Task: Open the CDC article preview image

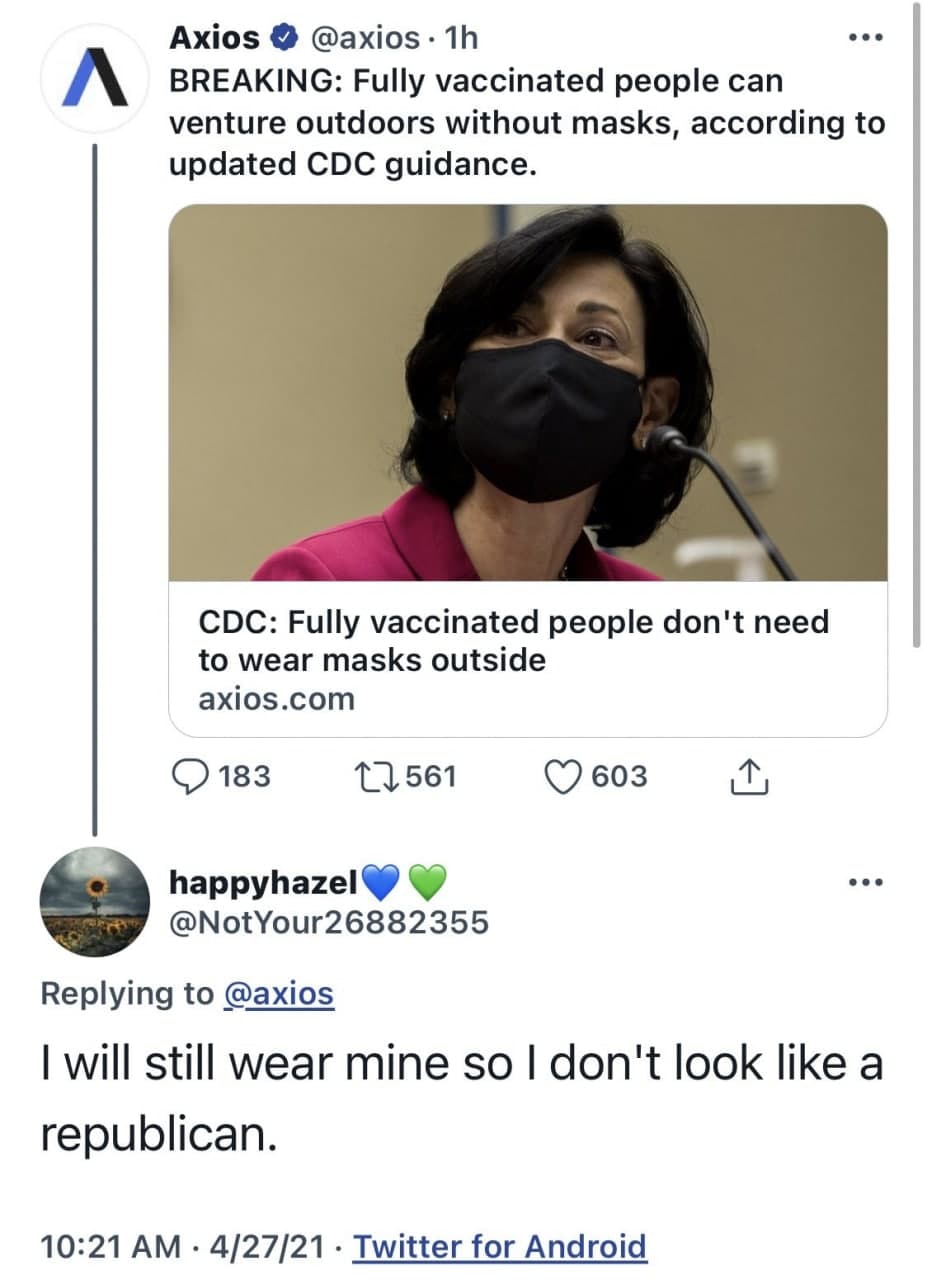Action: pos(528,392)
